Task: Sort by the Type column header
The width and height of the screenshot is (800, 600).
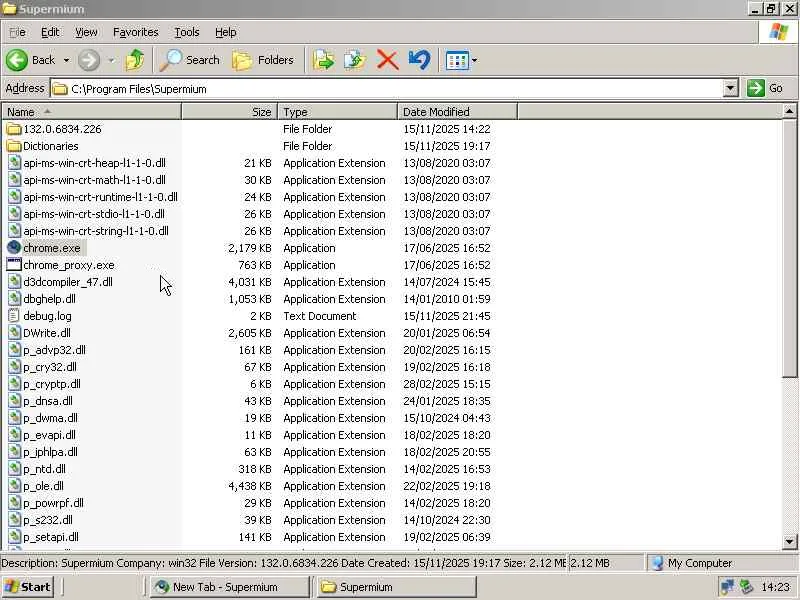Action: pos(338,112)
